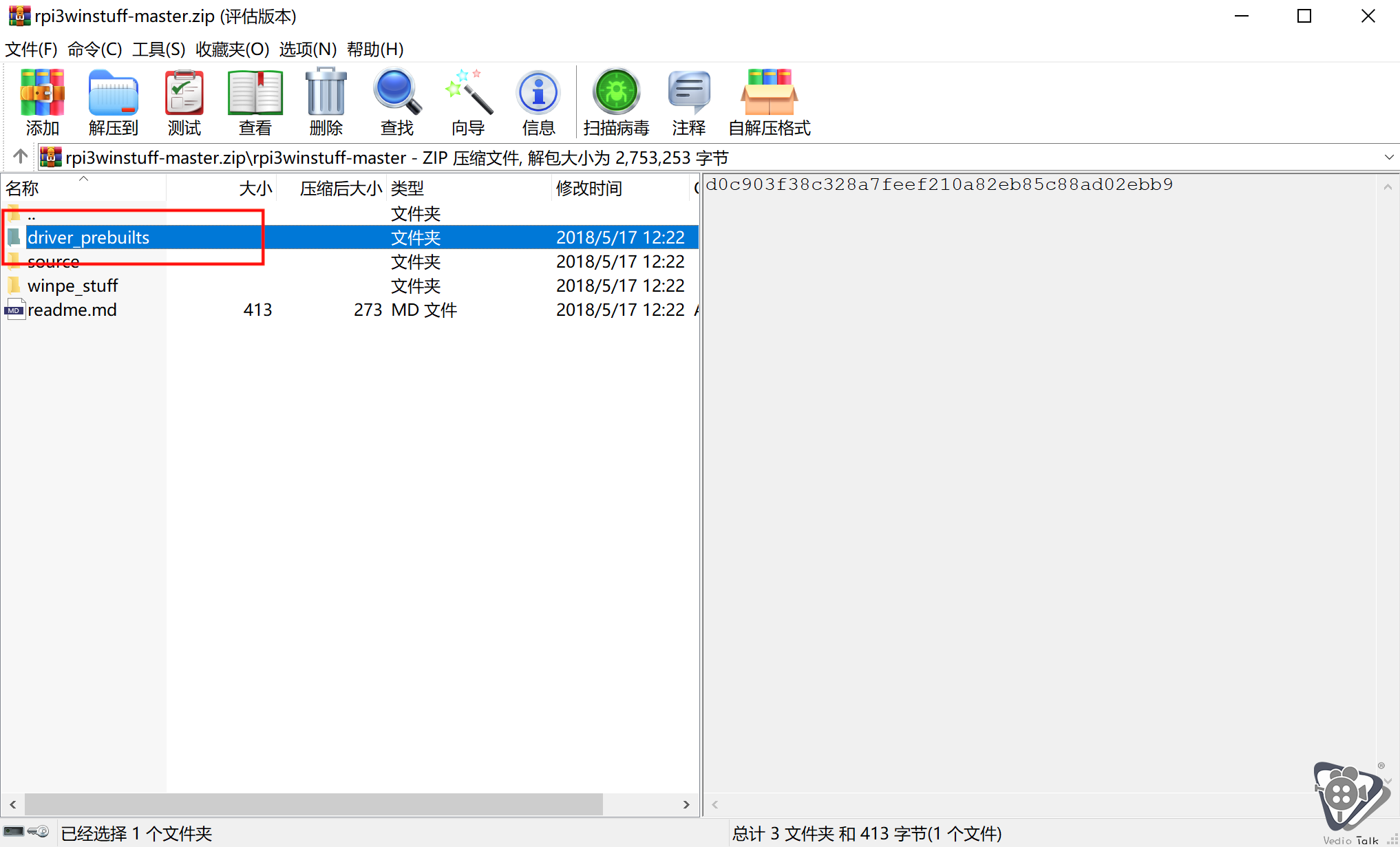Image resolution: width=1400 pixels, height=847 pixels.
Task: Click the Scan Virus (扫描病毒) icon
Action: [x=616, y=92]
